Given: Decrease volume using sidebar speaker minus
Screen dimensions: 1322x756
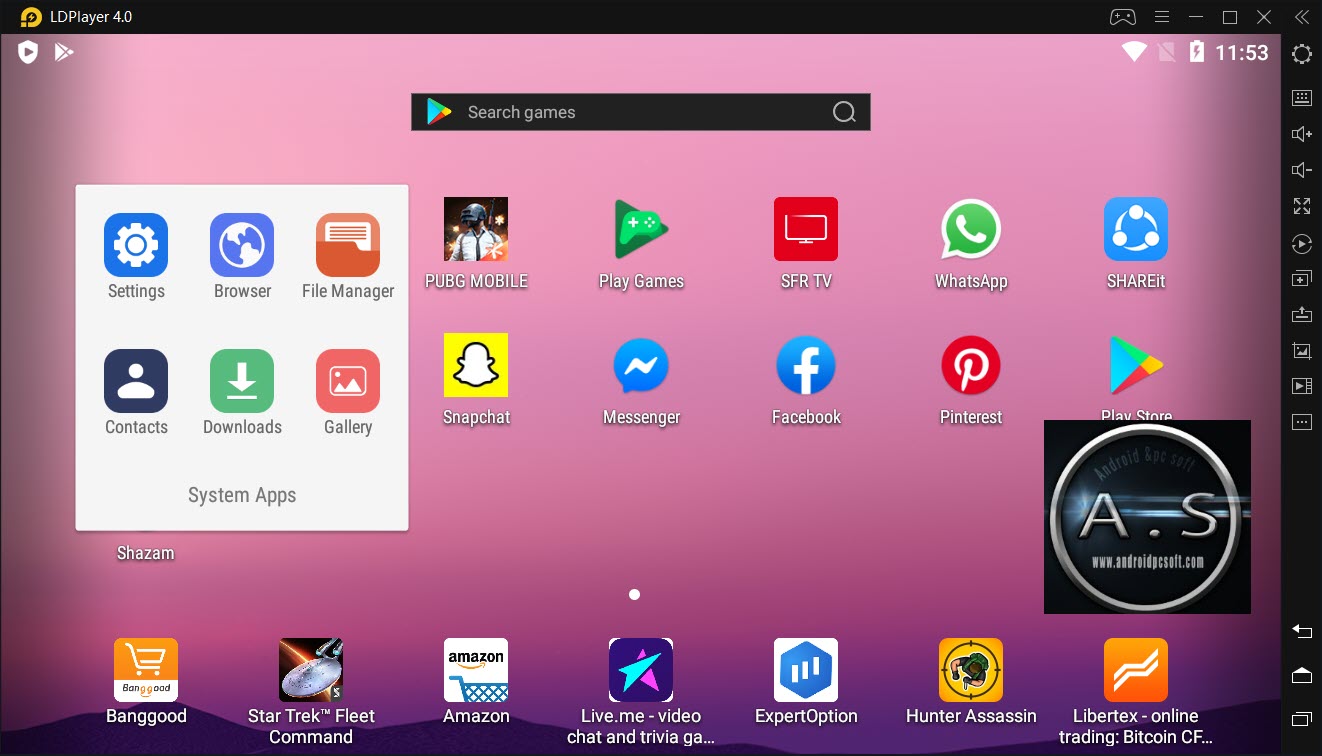Looking at the screenshot, I should pyautogui.click(x=1302, y=170).
